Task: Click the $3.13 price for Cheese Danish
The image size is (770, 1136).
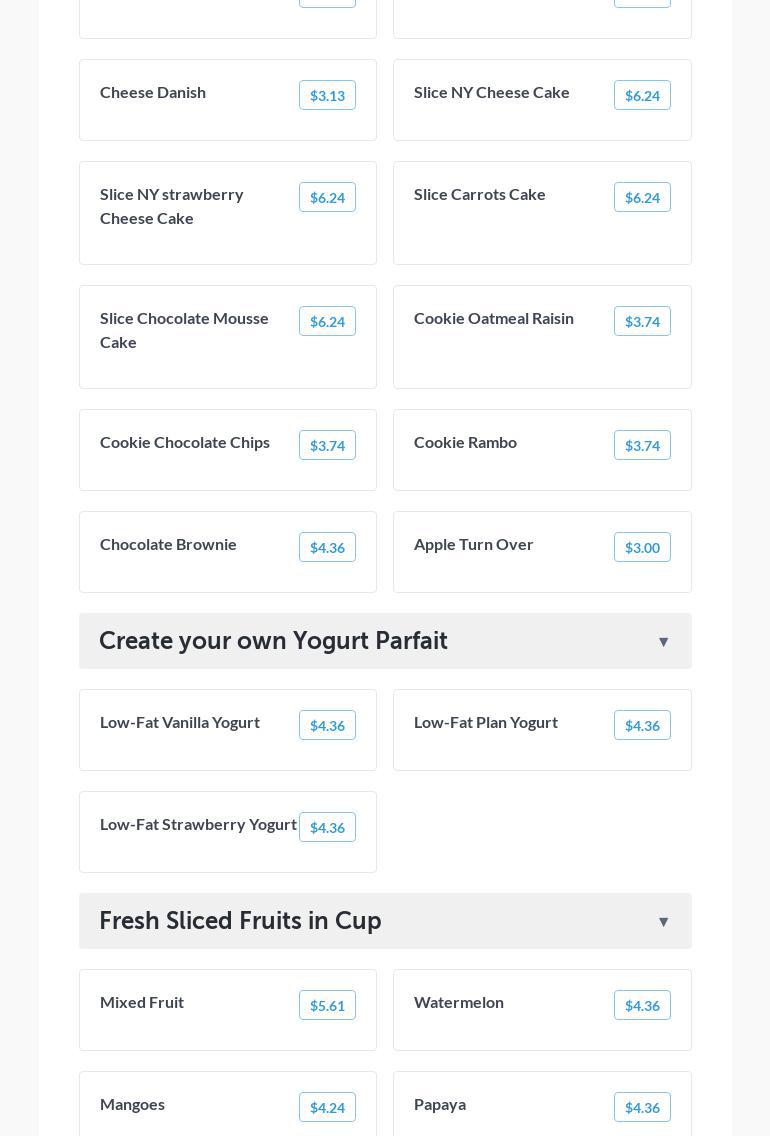Action: tap(327, 96)
